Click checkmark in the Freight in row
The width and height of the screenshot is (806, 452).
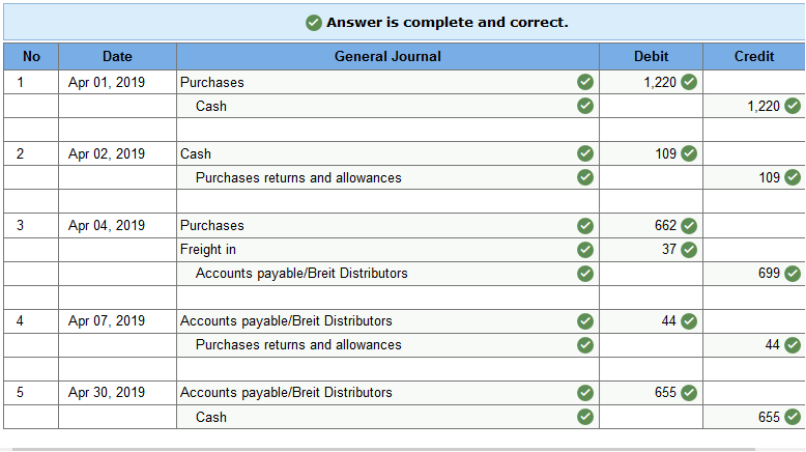point(585,249)
